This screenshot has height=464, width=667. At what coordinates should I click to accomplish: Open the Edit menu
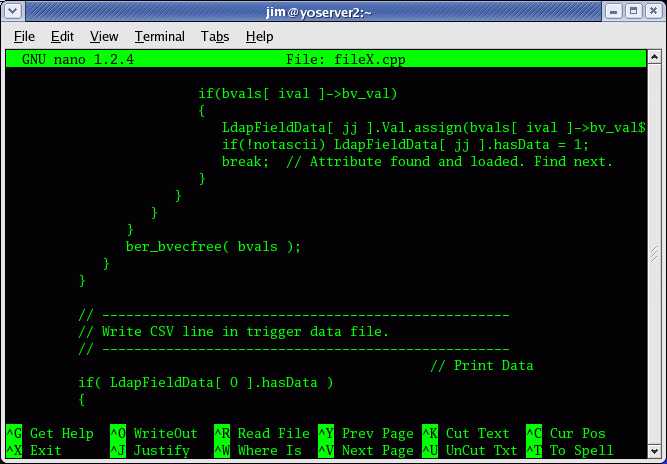tap(62, 36)
